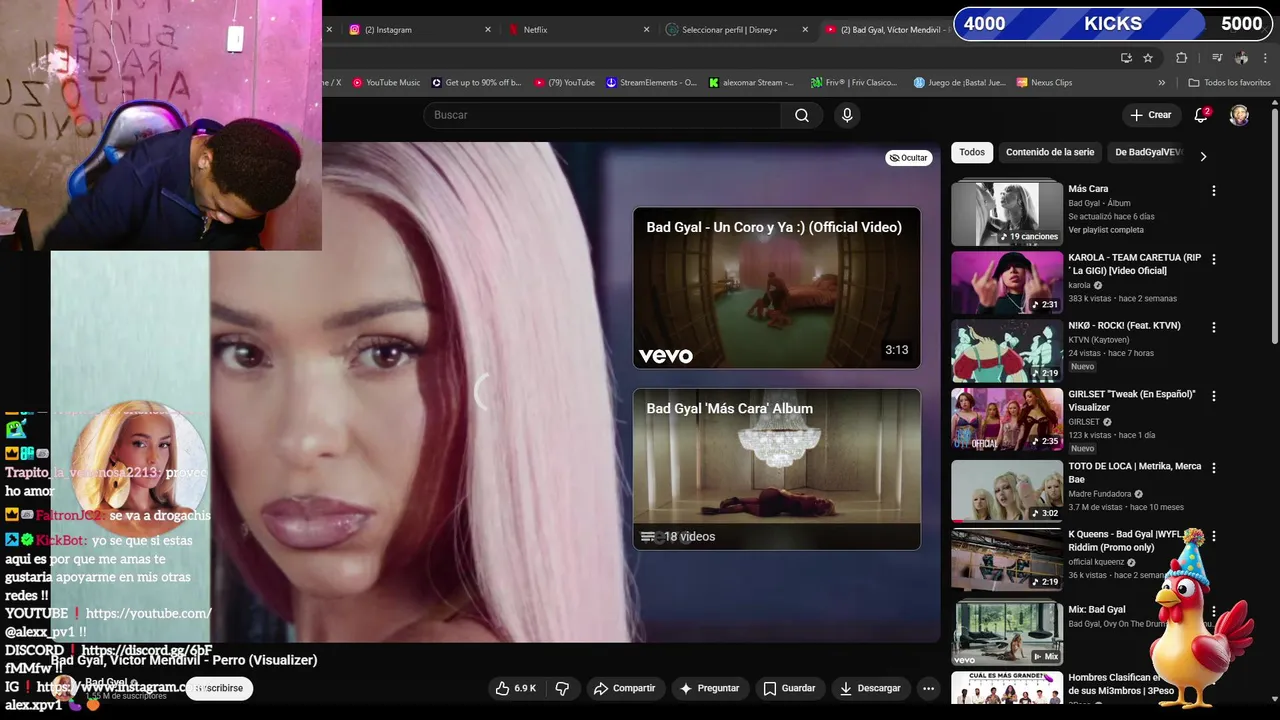
Task: Open Todos los favoritos bookmarks folder
Action: (x=1229, y=83)
